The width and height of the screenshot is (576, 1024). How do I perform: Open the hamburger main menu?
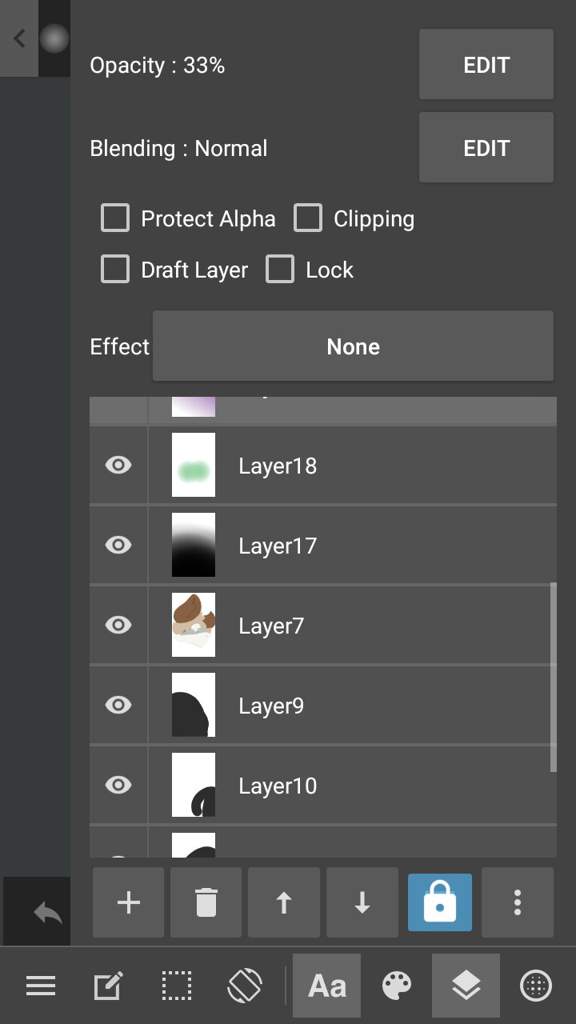click(40, 985)
